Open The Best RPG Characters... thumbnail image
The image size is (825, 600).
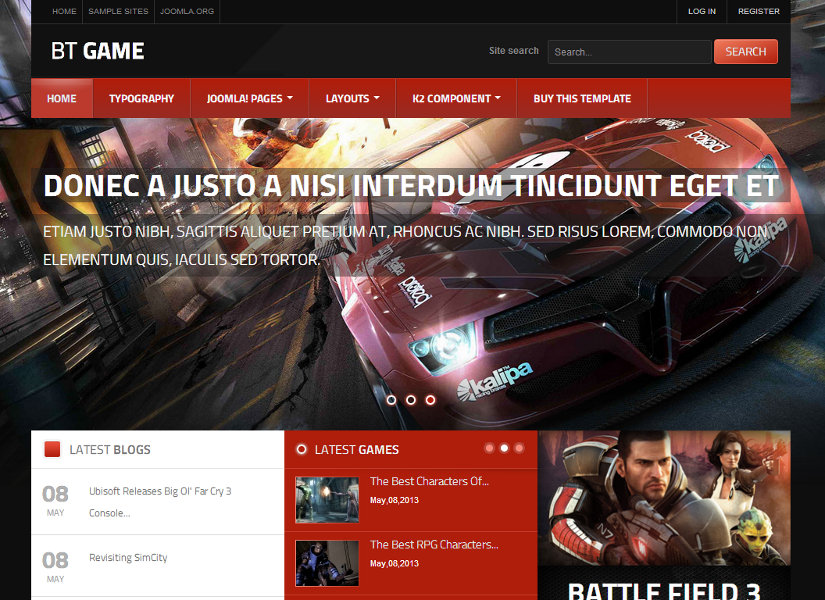click(327, 563)
